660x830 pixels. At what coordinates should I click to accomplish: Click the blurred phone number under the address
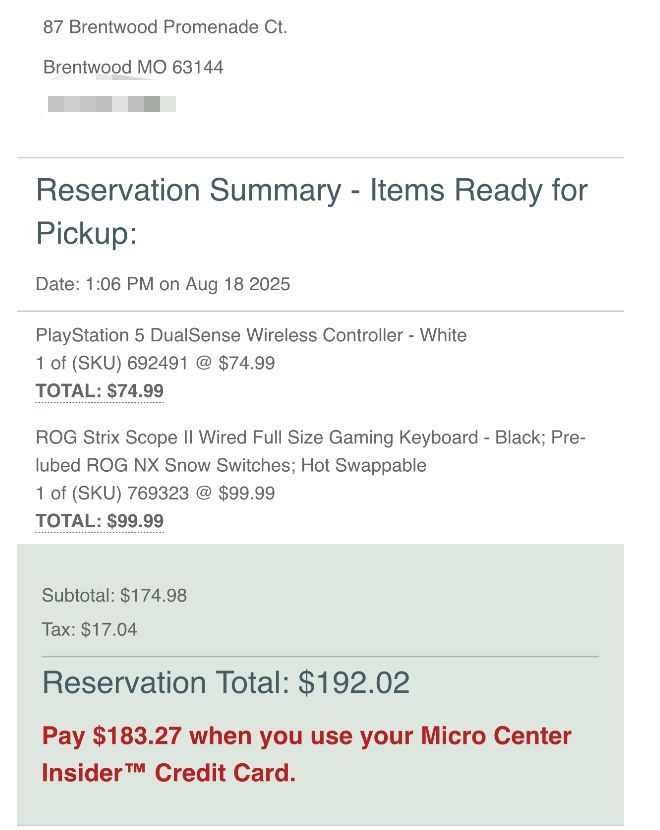pyautogui.click(x=111, y=104)
